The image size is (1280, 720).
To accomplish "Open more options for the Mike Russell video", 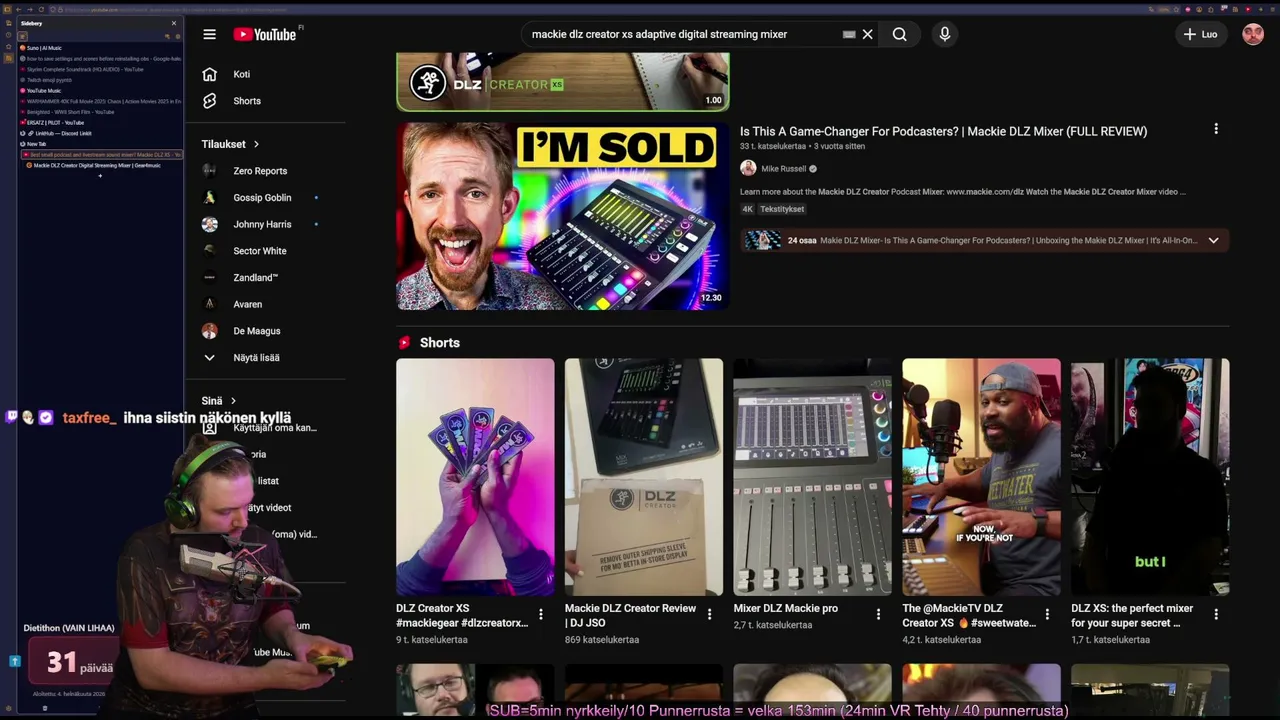I will coord(1216,129).
